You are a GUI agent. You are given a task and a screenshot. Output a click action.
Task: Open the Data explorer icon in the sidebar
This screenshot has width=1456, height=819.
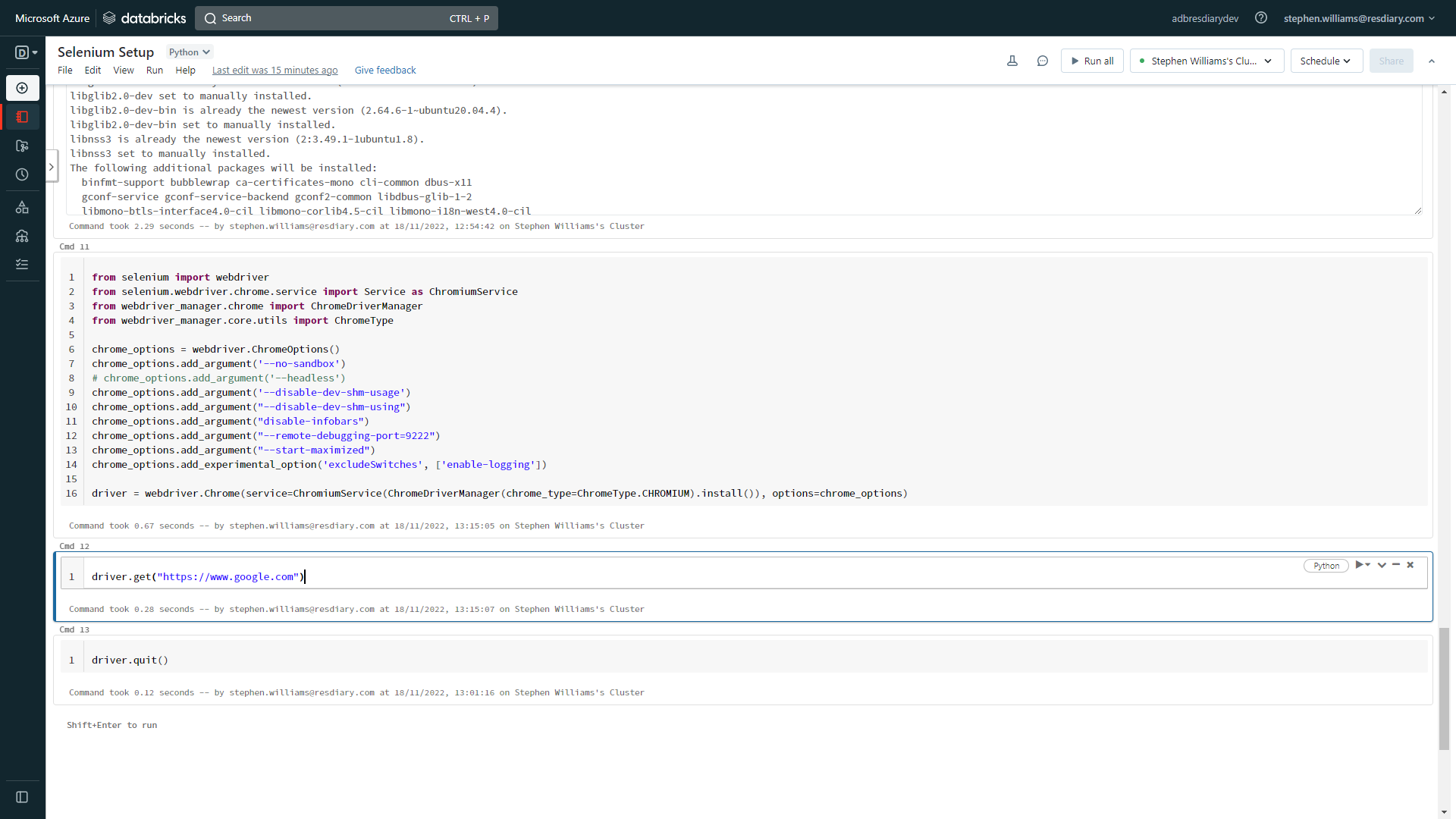22,206
